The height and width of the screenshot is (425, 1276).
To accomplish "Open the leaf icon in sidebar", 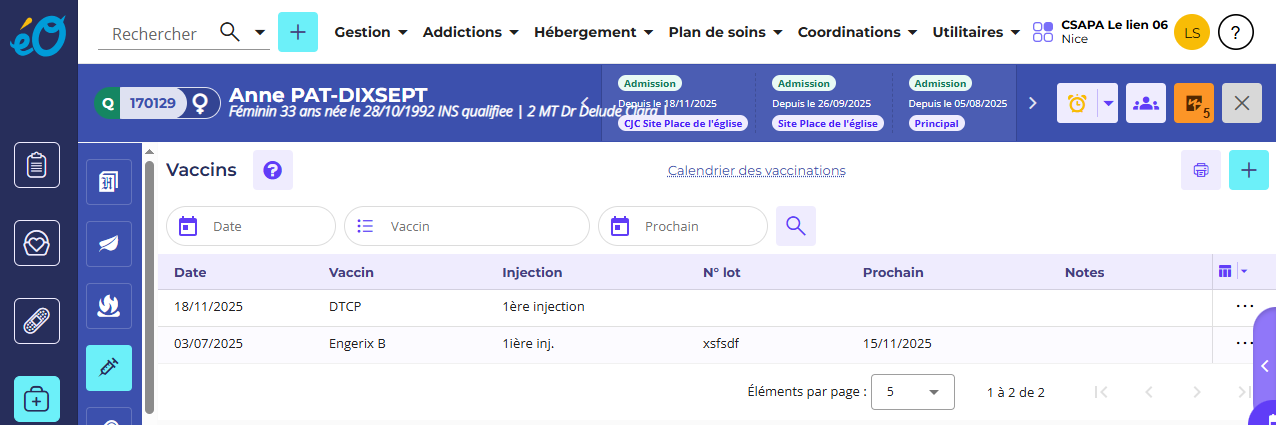I will [x=108, y=243].
